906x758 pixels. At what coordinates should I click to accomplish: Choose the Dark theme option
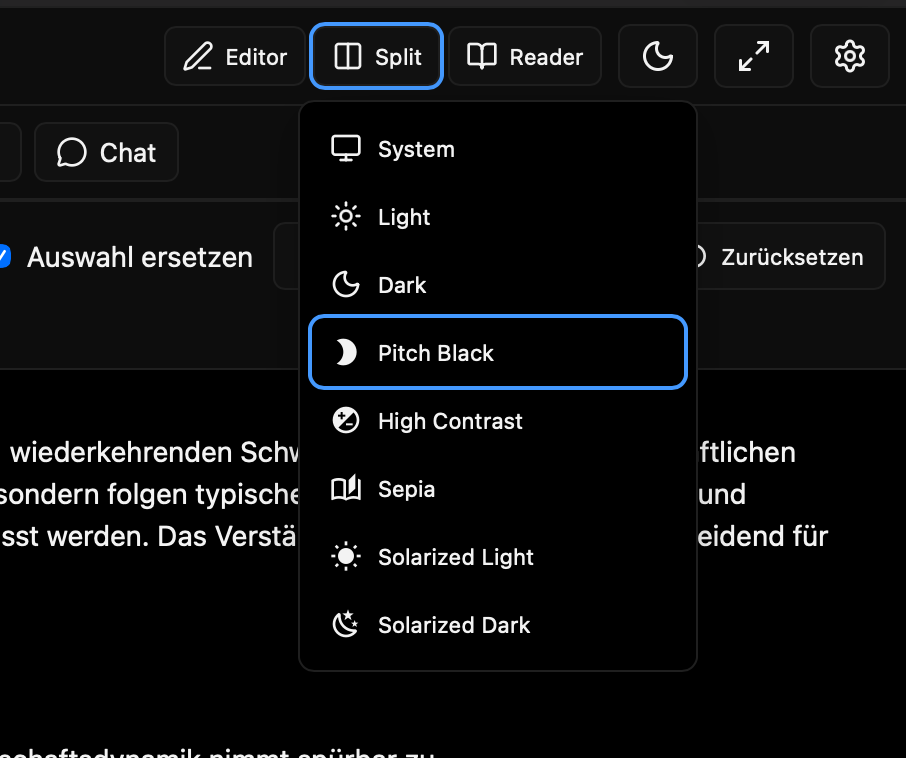pyautogui.click(x=402, y=285)
